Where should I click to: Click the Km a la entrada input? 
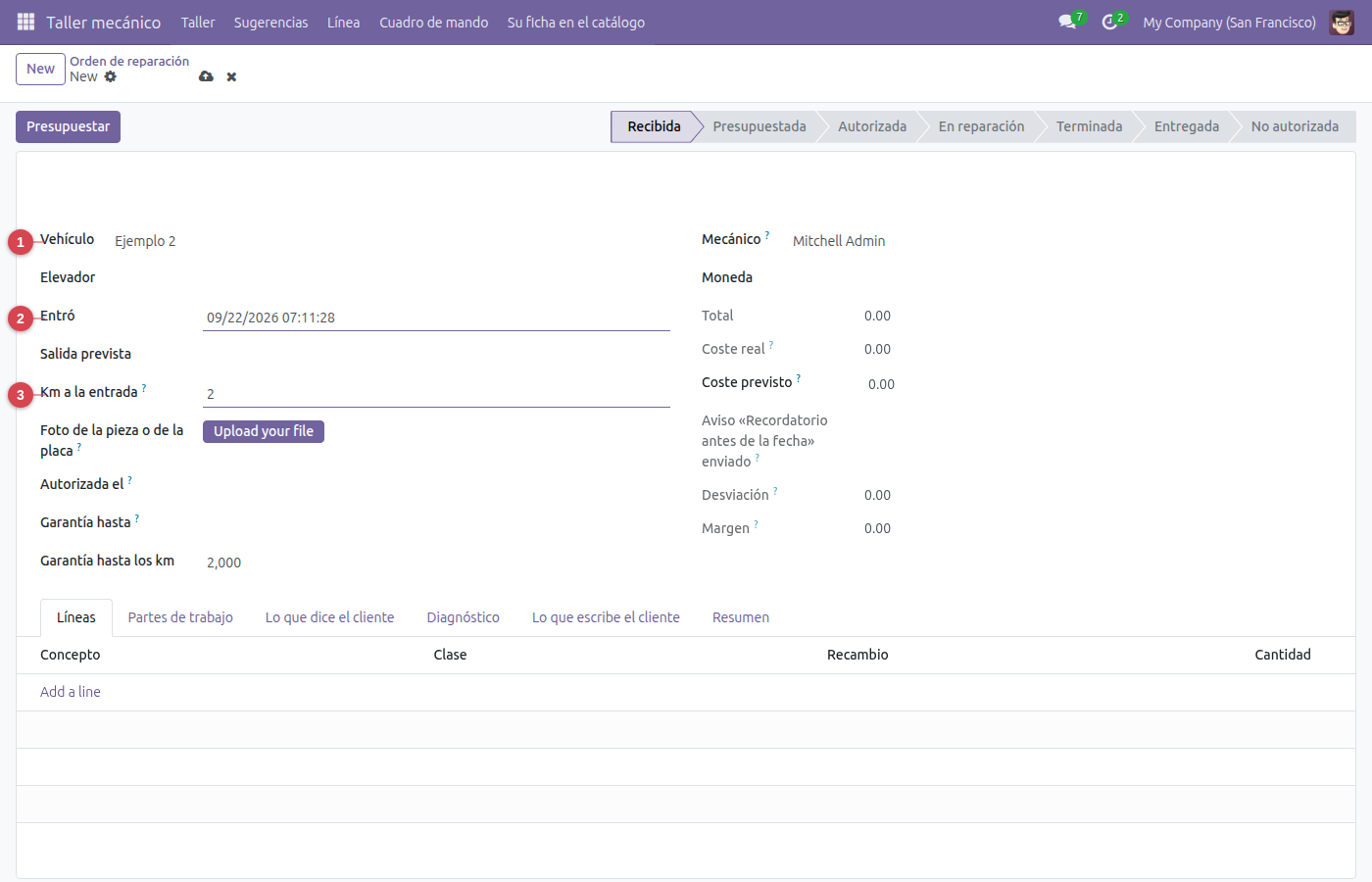[436, 394]
